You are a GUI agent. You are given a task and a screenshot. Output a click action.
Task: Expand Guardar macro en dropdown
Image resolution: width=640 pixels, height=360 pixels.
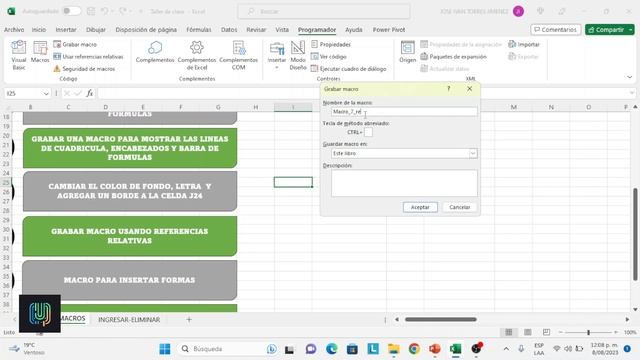pyautogui.click(x=473, y=153)
